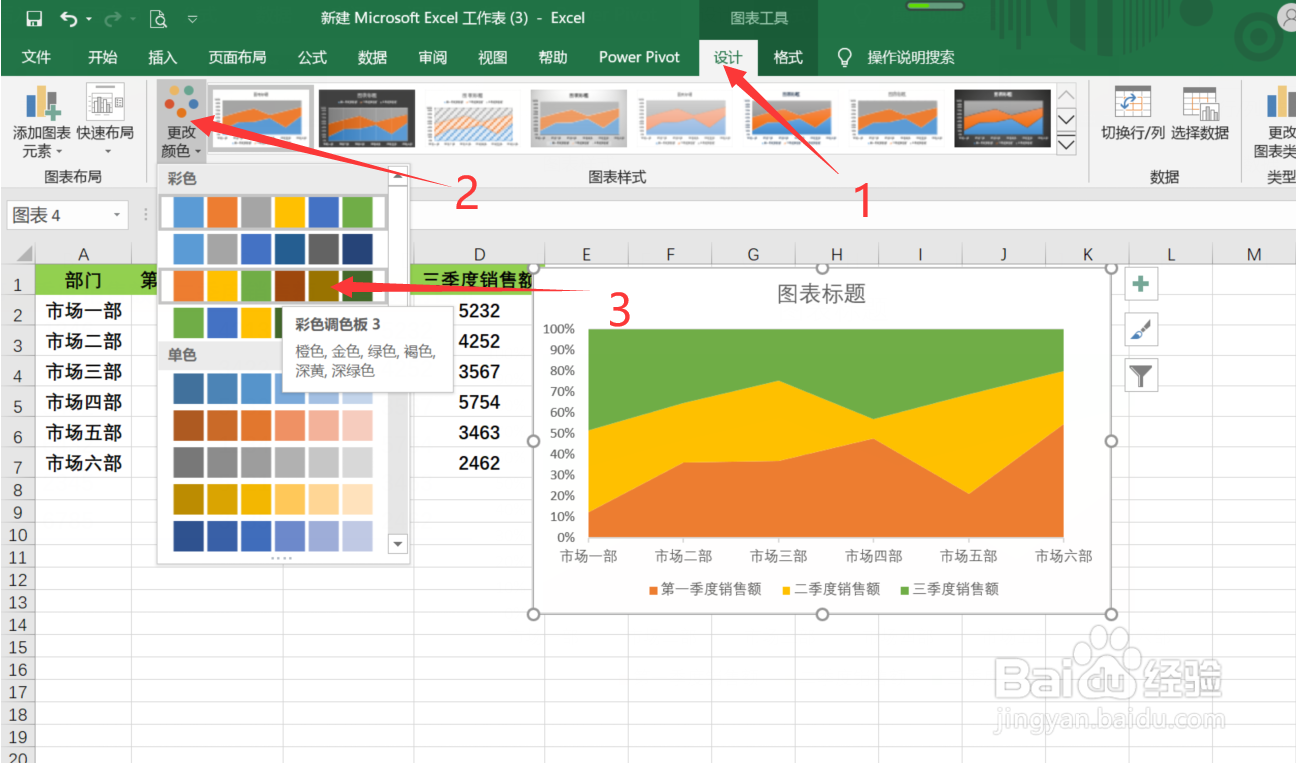Select the first dark chart style thumbnail
This screenshot has height=763, width=1296.
point(367,117)
